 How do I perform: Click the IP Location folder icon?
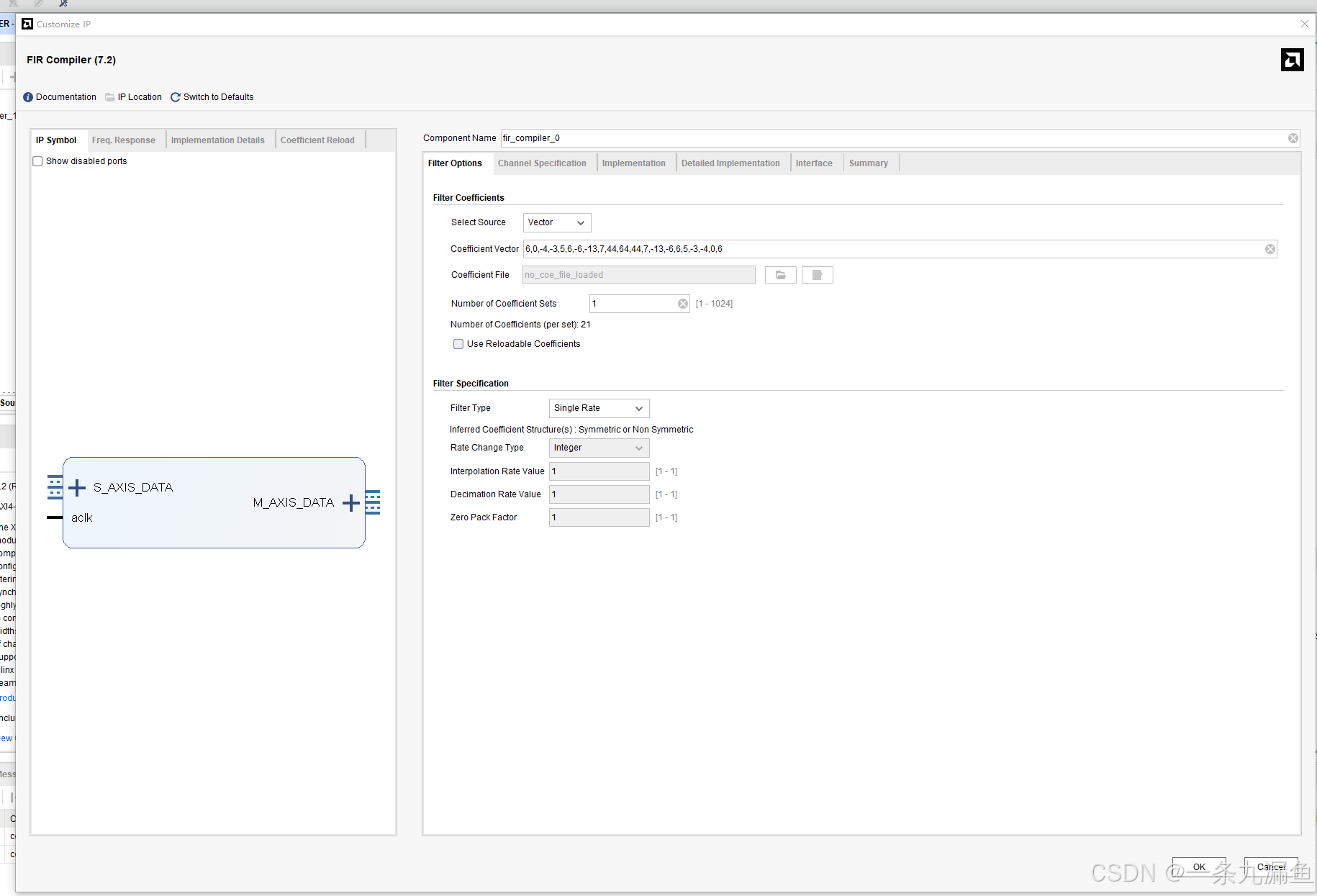[x=110, y=97]
